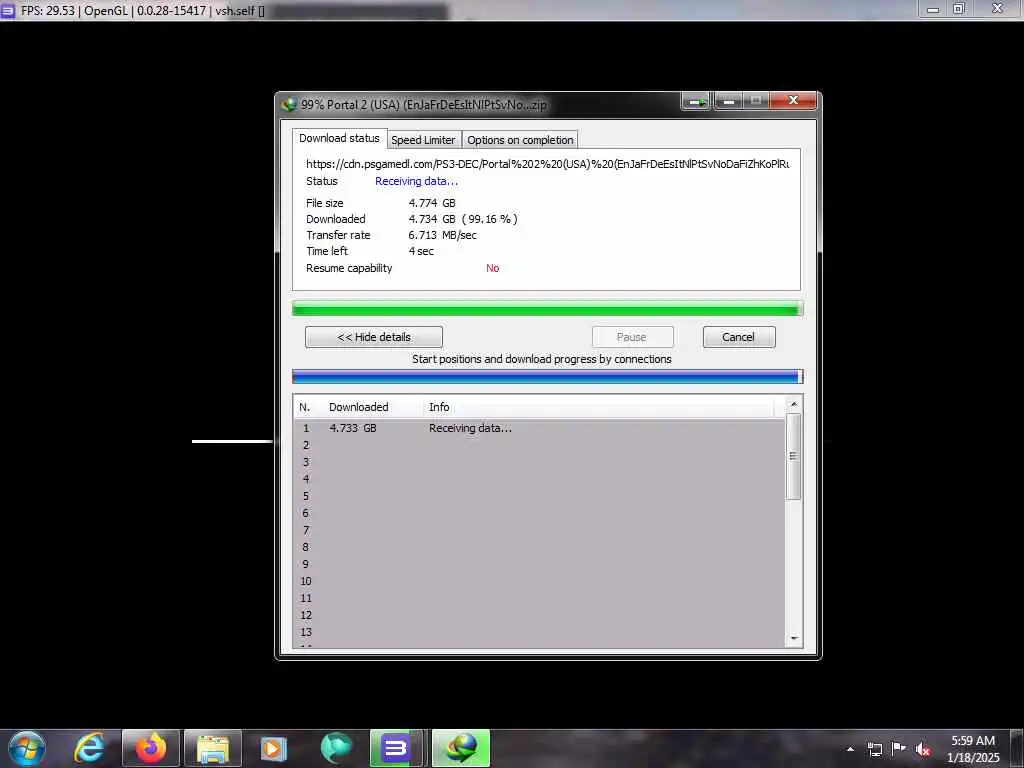Click the Transfer rate 6.713 MB/sec
Screen dimensions: 1024x768
[x=442, y=235]
